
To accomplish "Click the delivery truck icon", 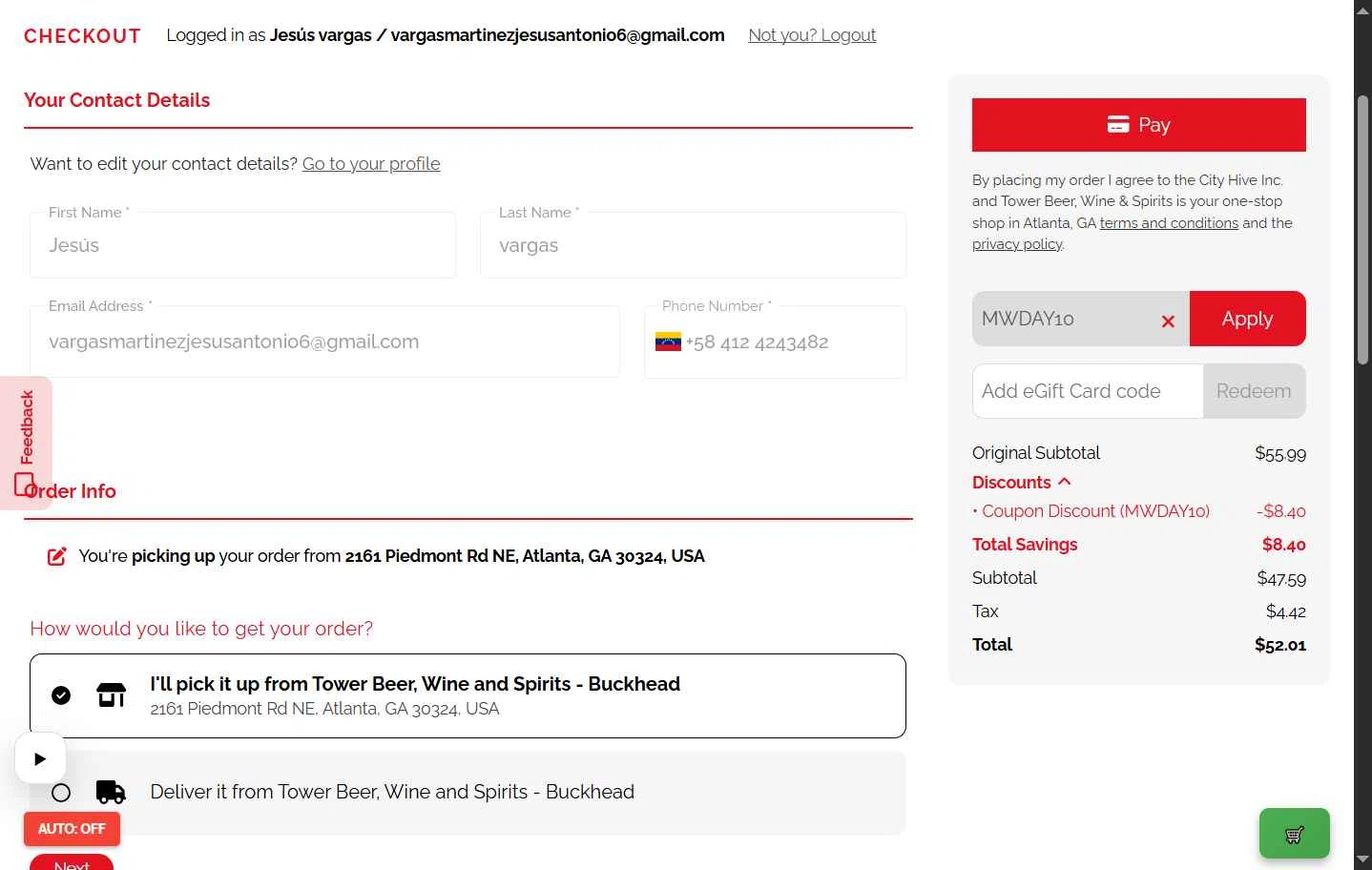I will [x=112, y=792].
